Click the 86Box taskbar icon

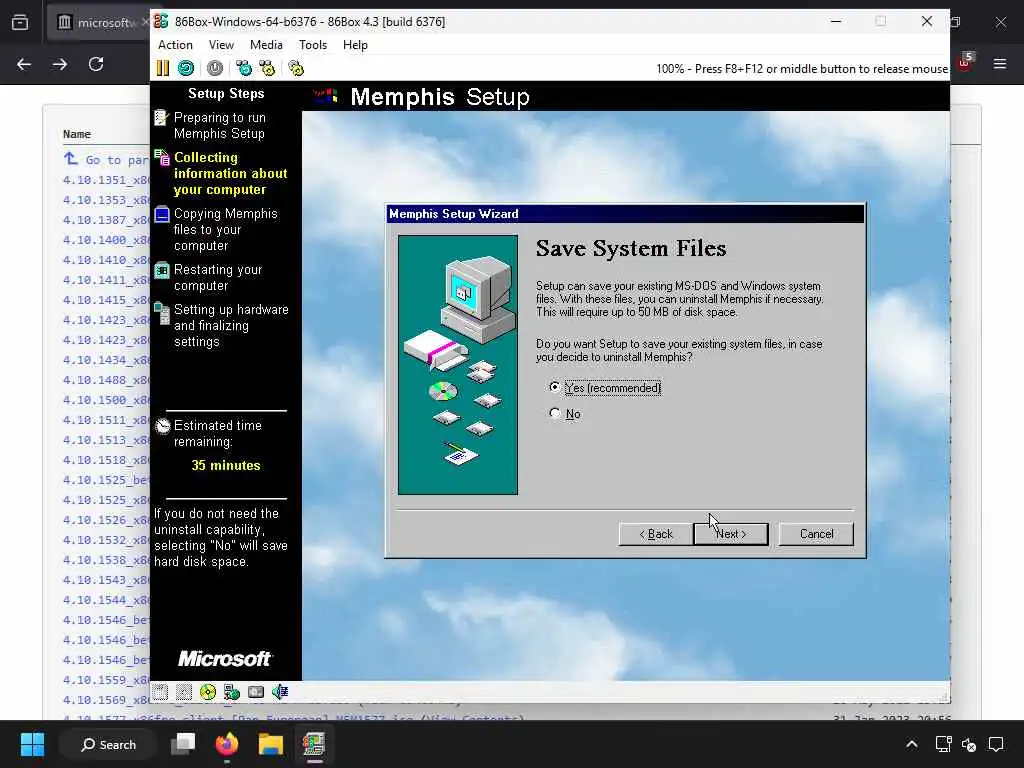[x=314, y=744]
